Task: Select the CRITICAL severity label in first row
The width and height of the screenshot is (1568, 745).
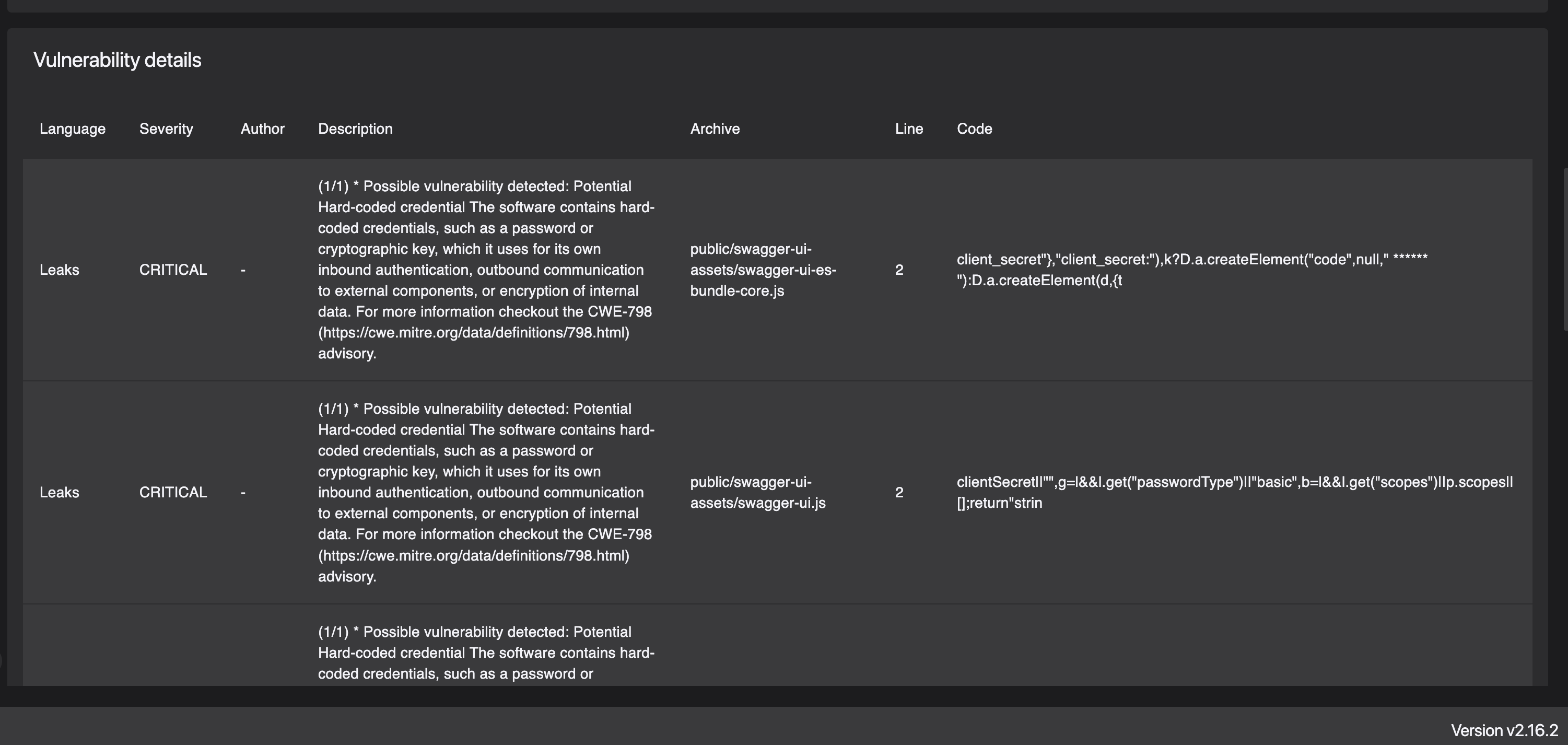Action: pyautogui.click(x=173, y=269)
